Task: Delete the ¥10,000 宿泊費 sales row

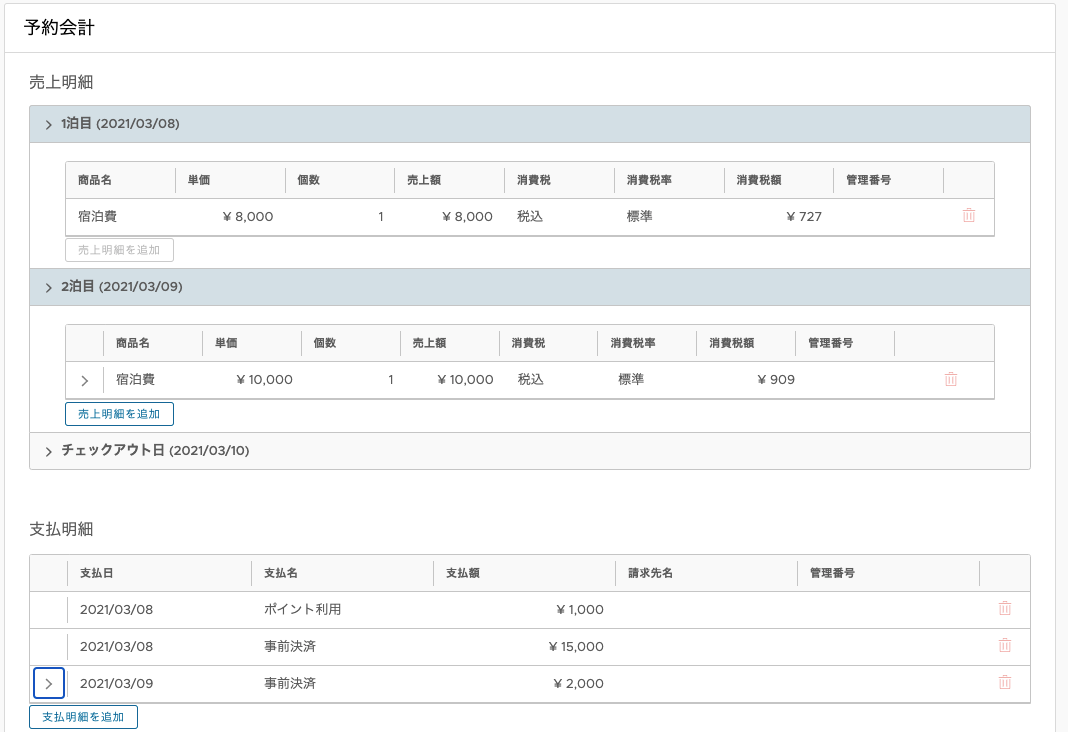Action: point(951,379)
